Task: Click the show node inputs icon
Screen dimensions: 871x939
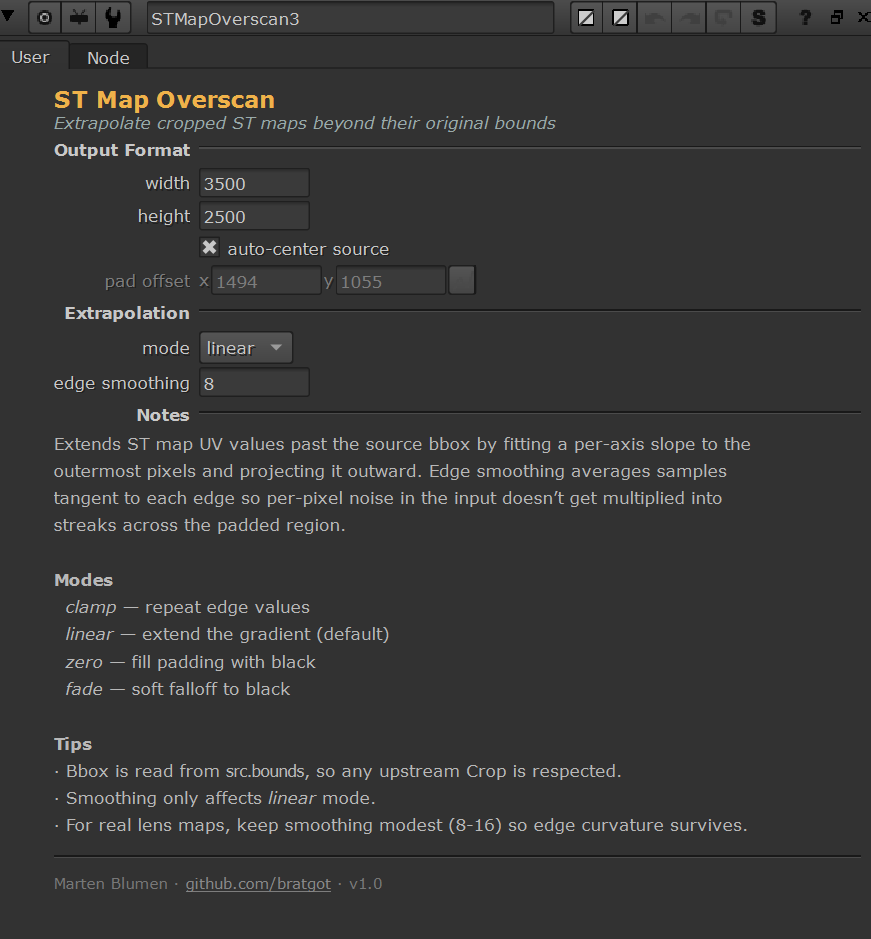Action: tap(79, 18)
